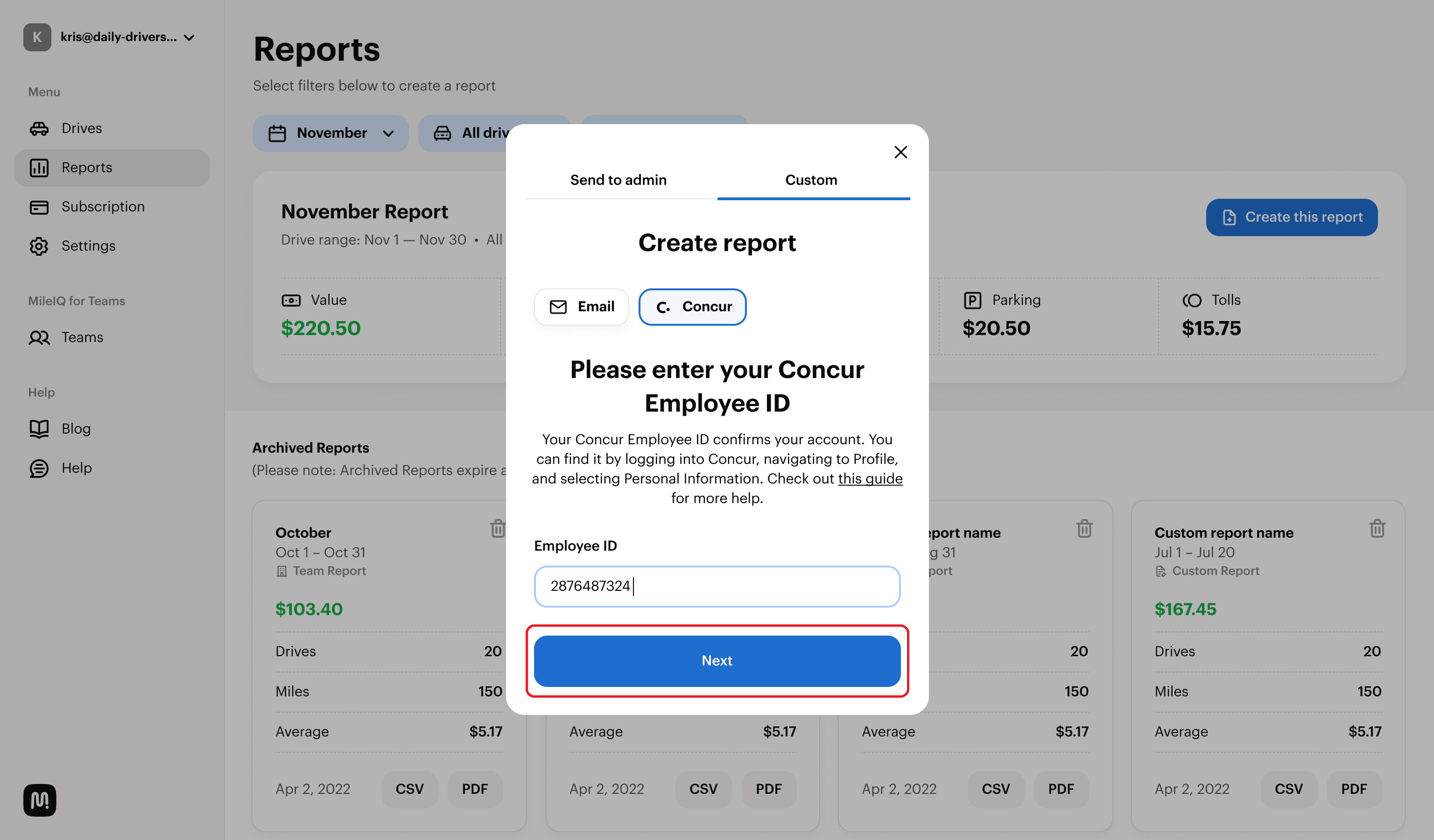Click the K account avatar
1434x840 pixels.
tap(37, 37)
